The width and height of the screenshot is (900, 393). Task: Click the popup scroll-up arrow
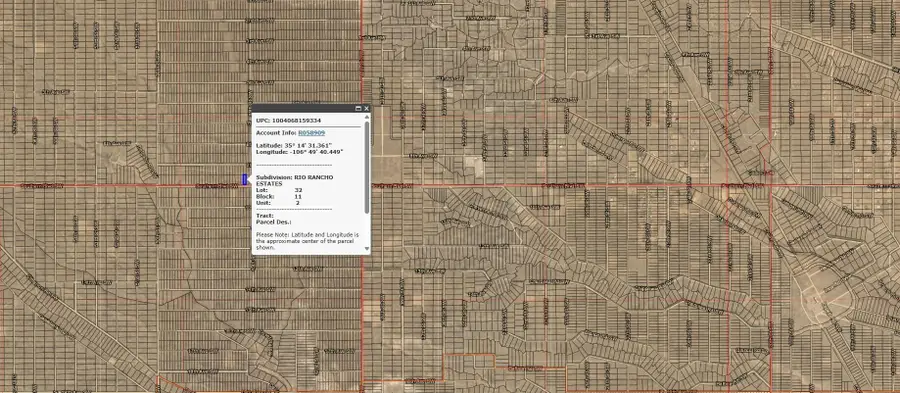pos(367,117)
